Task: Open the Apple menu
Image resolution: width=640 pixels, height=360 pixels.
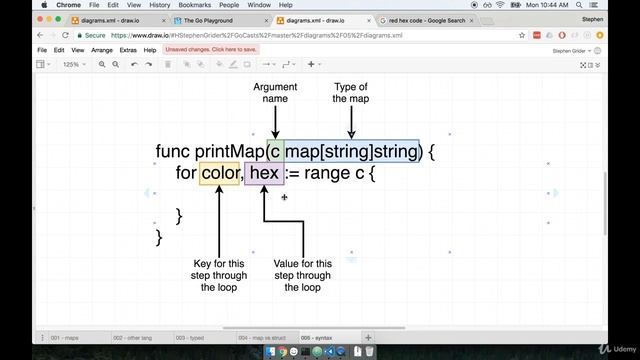Action: (x=44, y=5)
